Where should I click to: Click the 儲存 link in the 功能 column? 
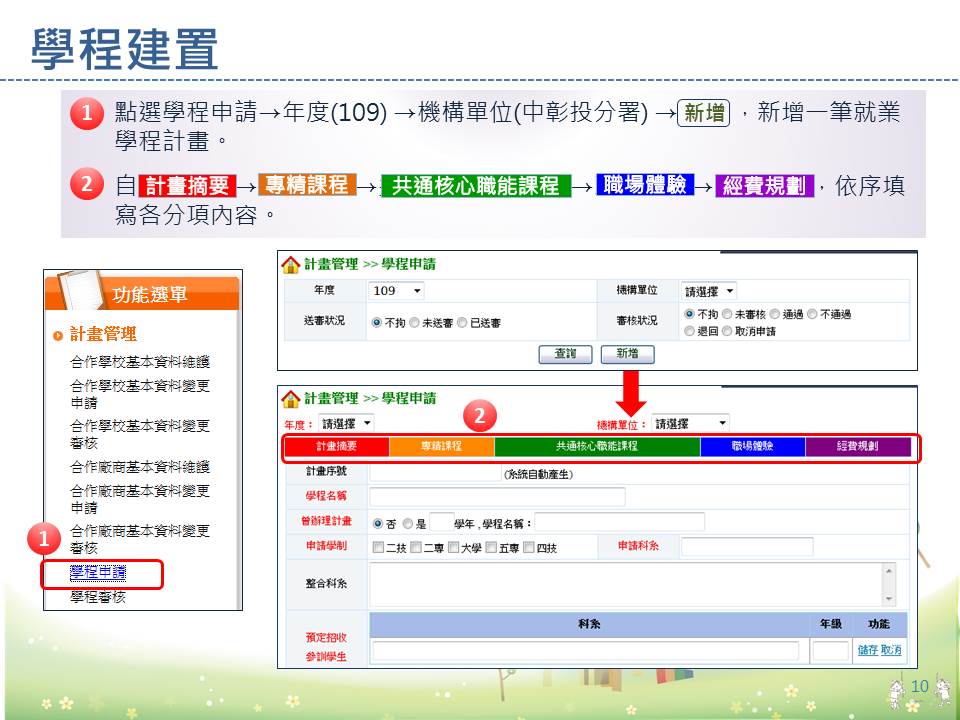(867, 650)
